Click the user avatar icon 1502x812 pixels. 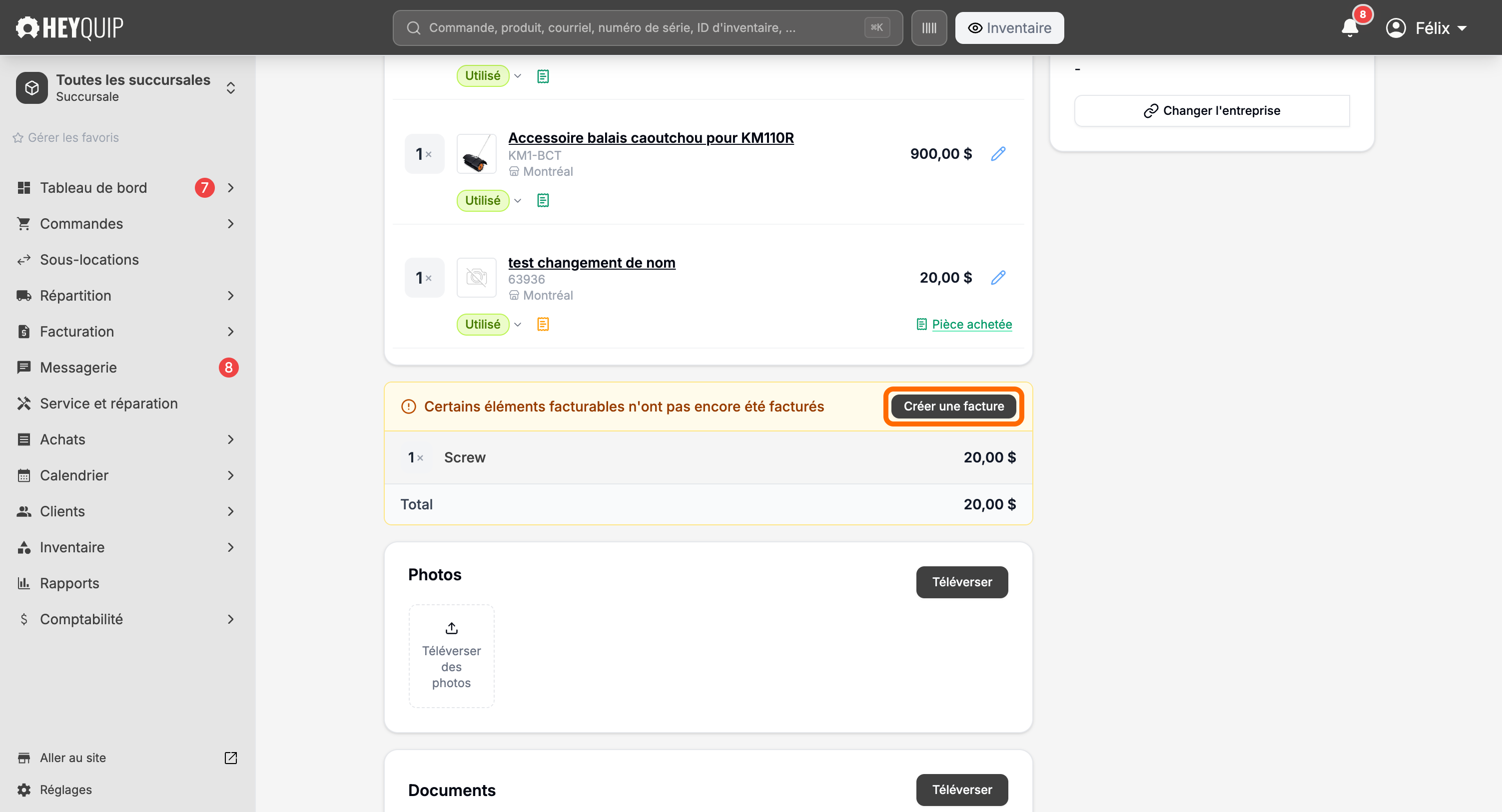click(1396, 28)
